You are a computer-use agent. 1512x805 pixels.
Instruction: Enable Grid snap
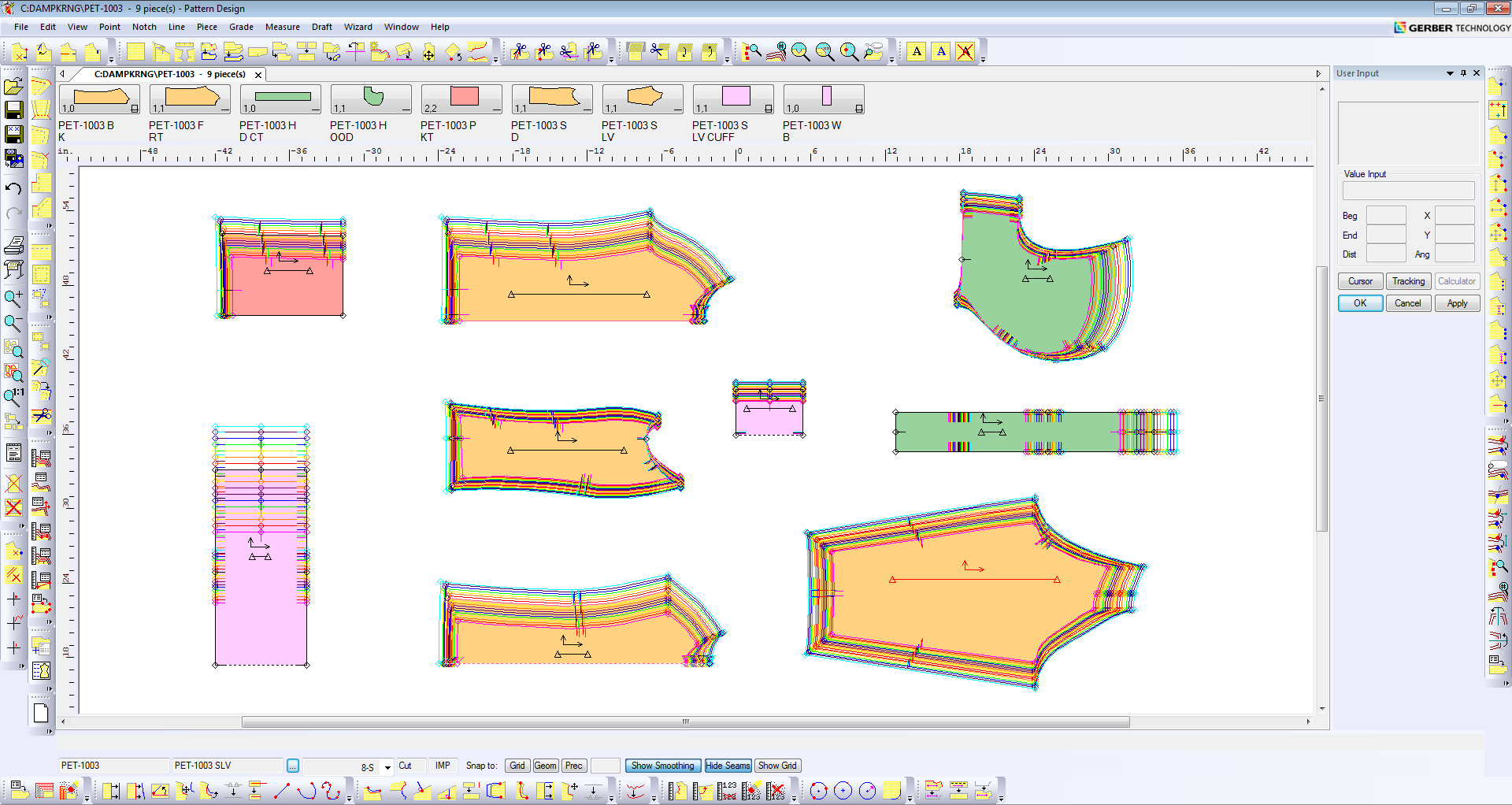(517, 766)
